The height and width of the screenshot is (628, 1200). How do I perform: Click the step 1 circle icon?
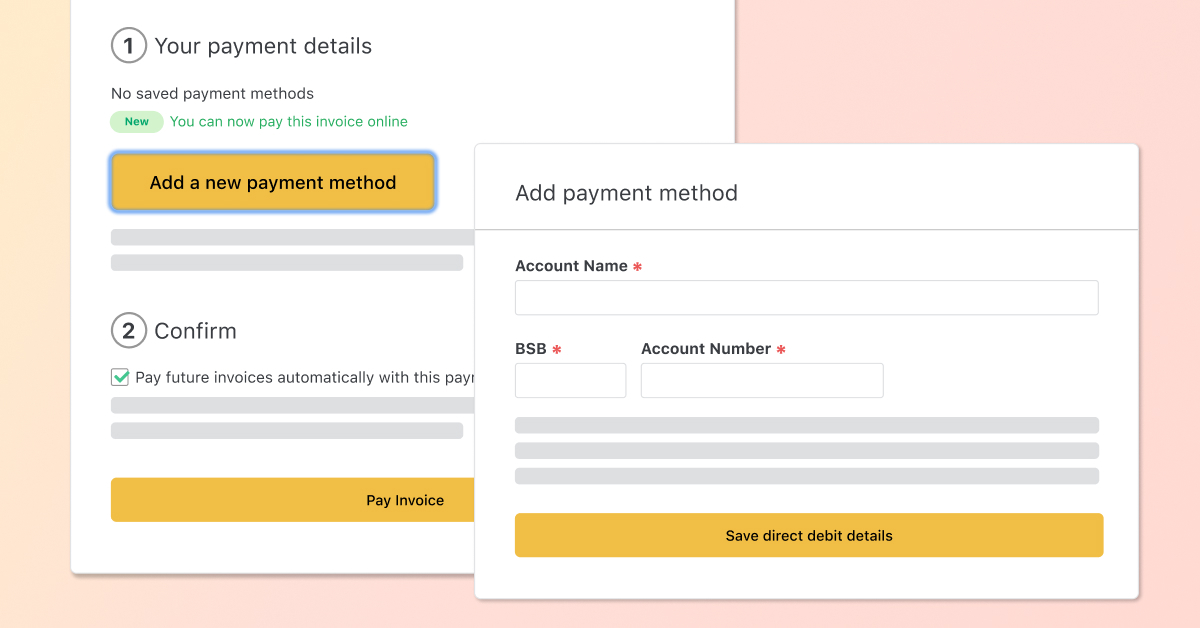(x=128, y=46)
